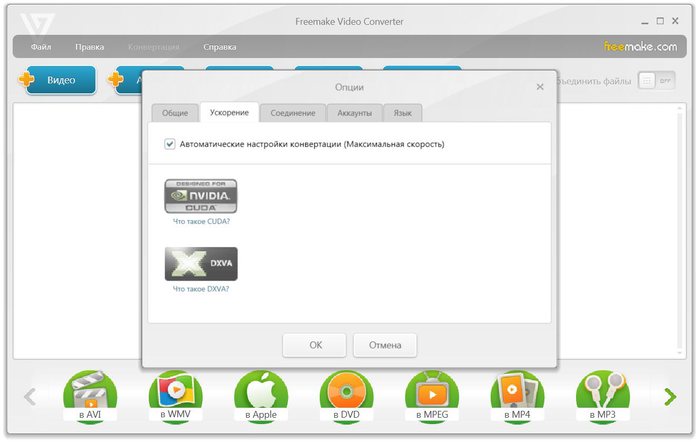Image resolution: width=699 pixels, height=442 pixels.
Task: Select the в Apple output icon
Action: [x=261, y=396]
